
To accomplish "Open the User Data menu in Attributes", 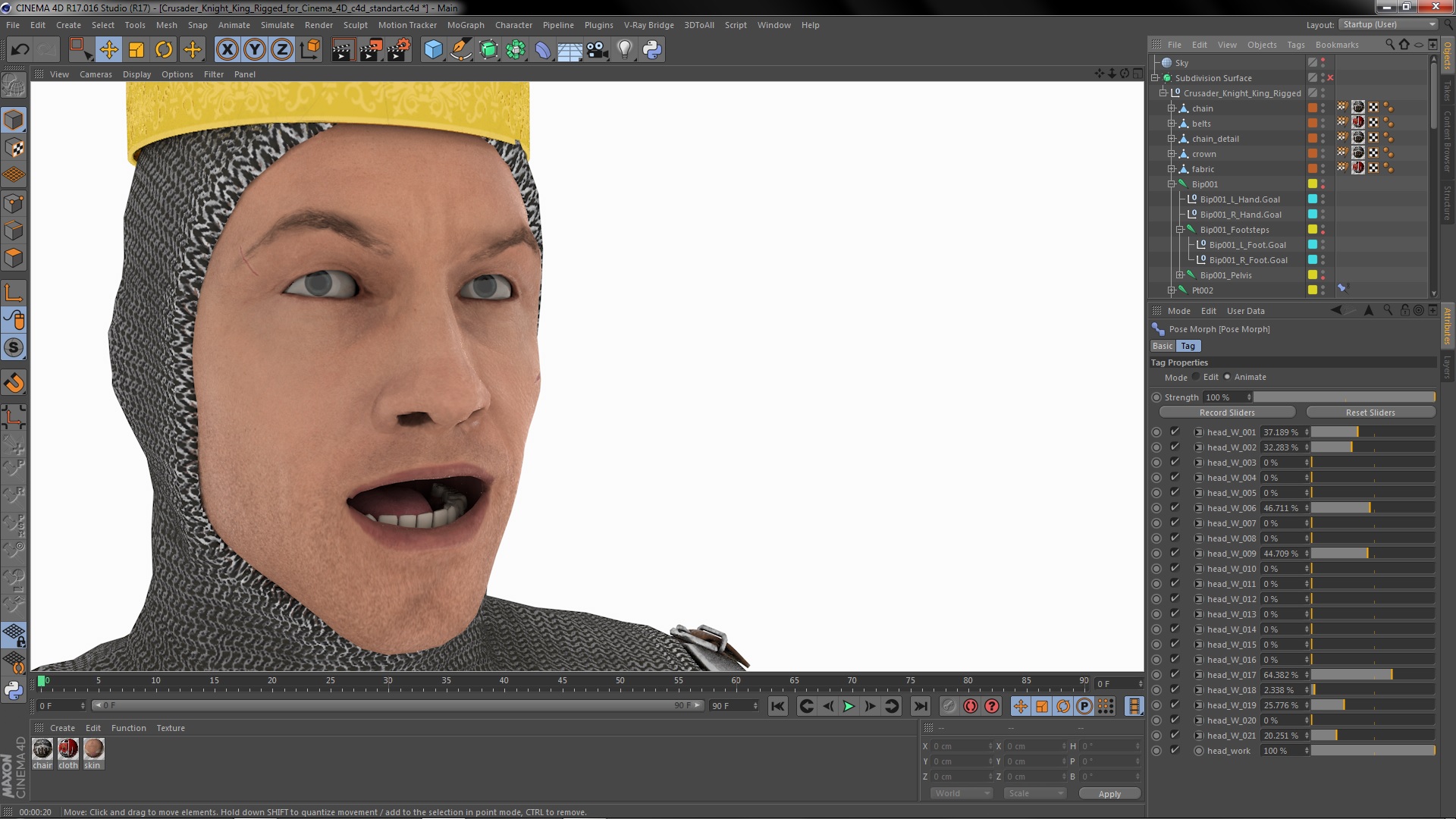I will [1245, 311].
